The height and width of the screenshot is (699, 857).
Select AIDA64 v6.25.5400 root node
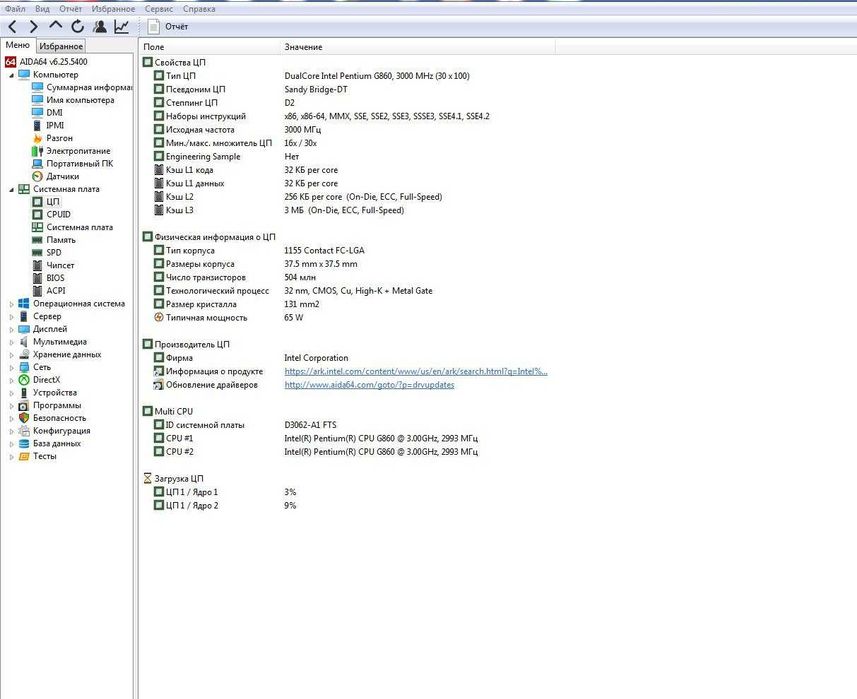pos(46,62)
